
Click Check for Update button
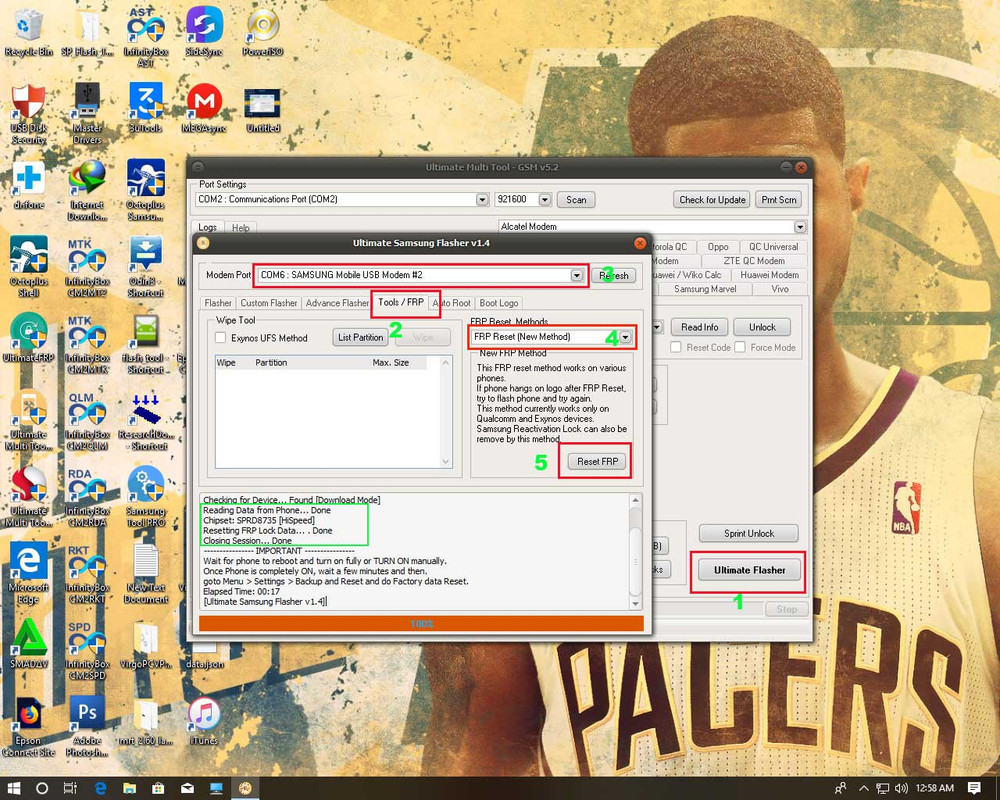tap(712, 200)
